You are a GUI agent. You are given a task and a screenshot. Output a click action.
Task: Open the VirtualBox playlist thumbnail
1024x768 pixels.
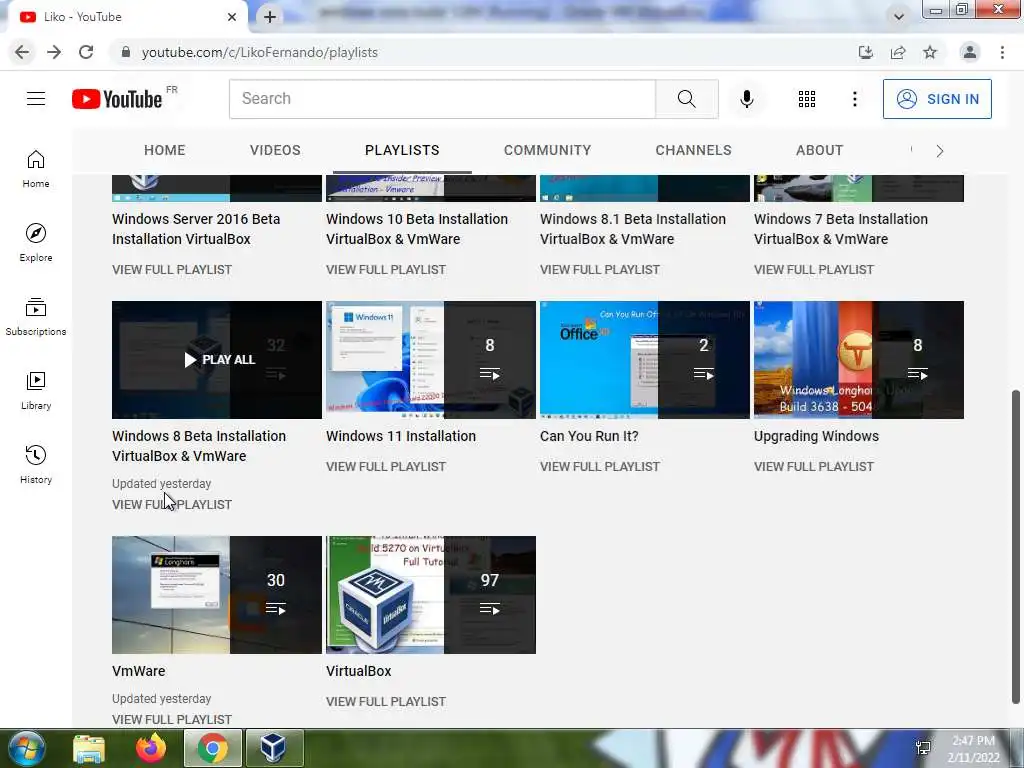(x=431, y=595)
